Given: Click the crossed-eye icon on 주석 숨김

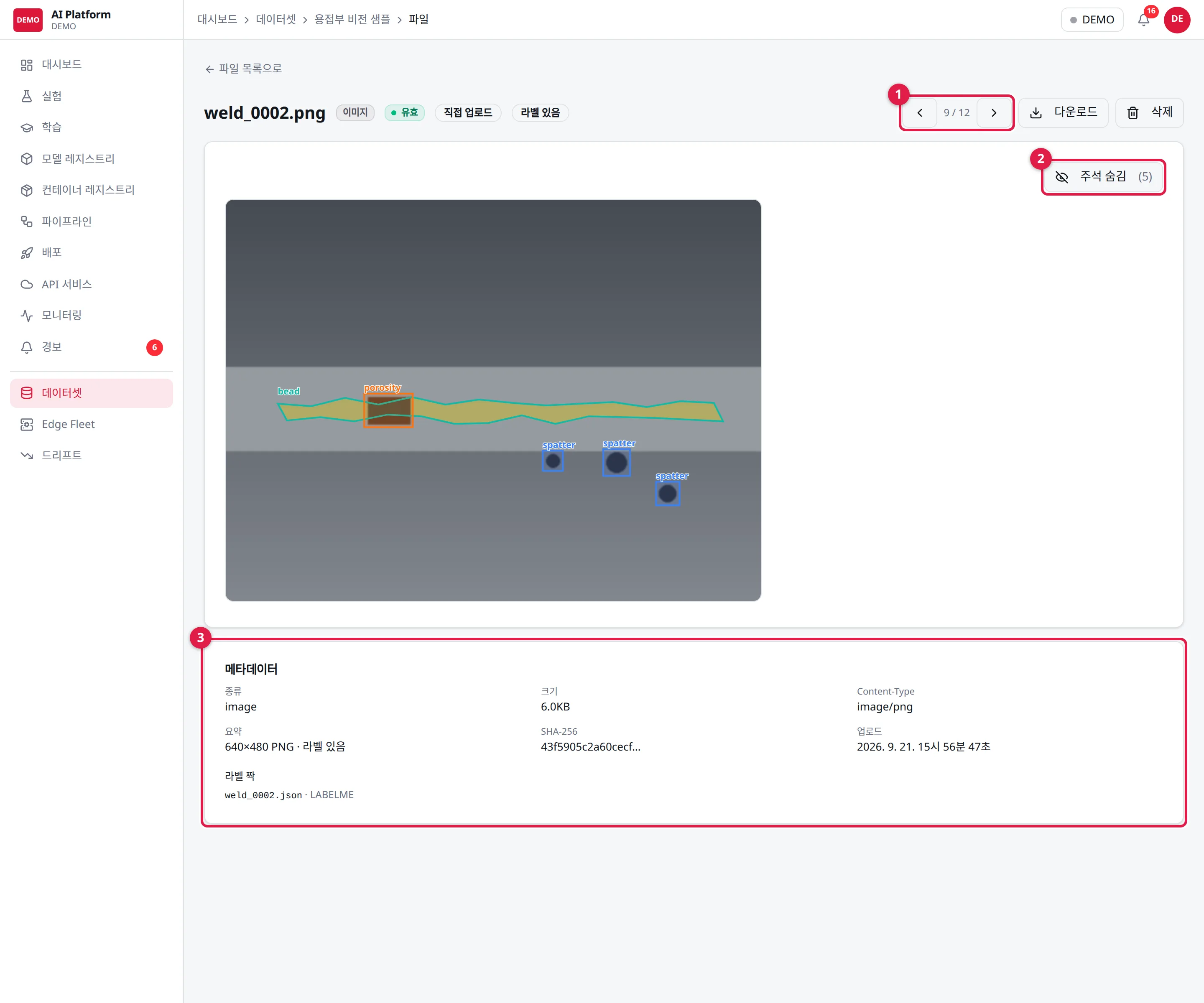Looking at the screenshot, I should coord(1062,177).
